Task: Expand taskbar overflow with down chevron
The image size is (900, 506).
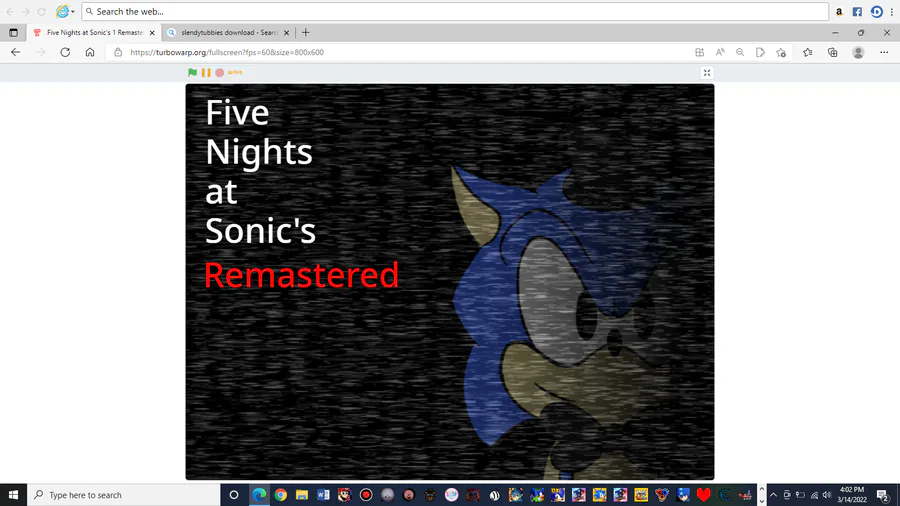Action: 762,501
